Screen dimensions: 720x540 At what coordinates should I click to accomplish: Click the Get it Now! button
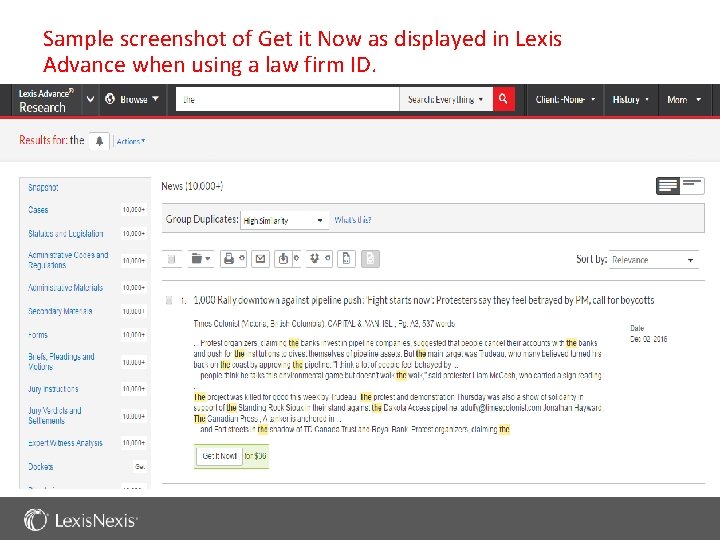click(x=219, y=456)
